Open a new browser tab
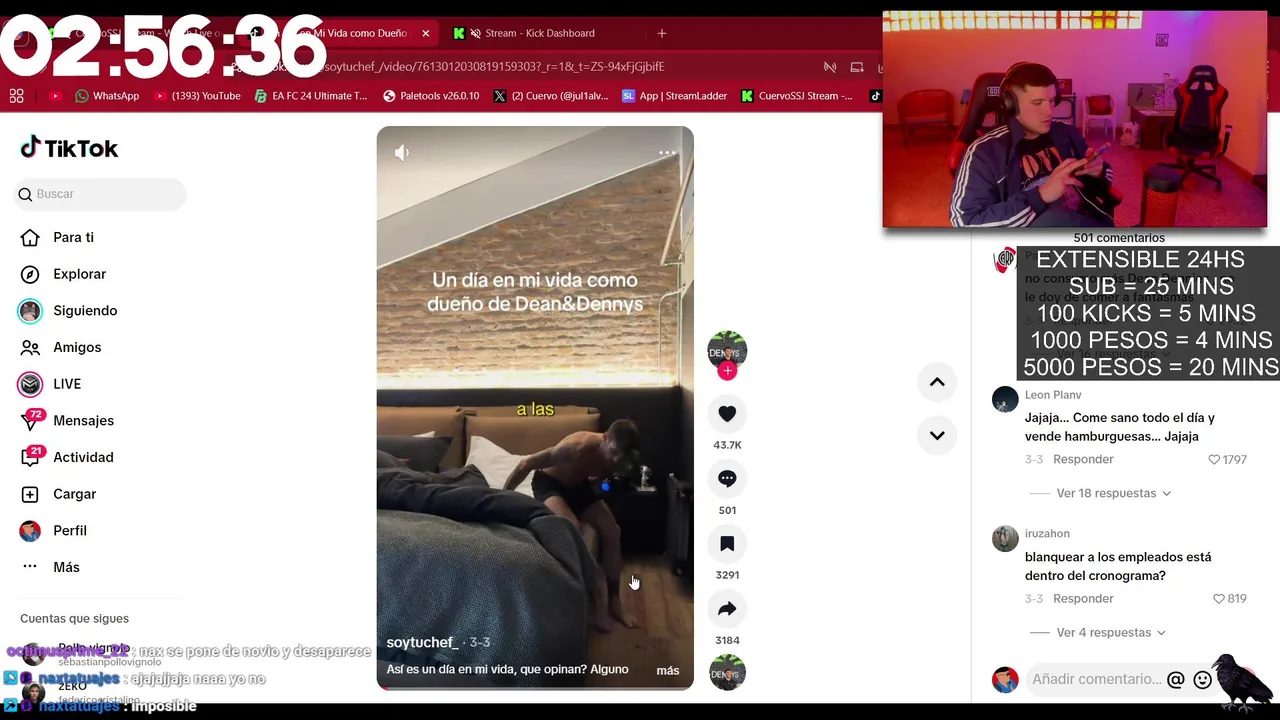This screenshot has height=720, width=1280. click(661, 33)
